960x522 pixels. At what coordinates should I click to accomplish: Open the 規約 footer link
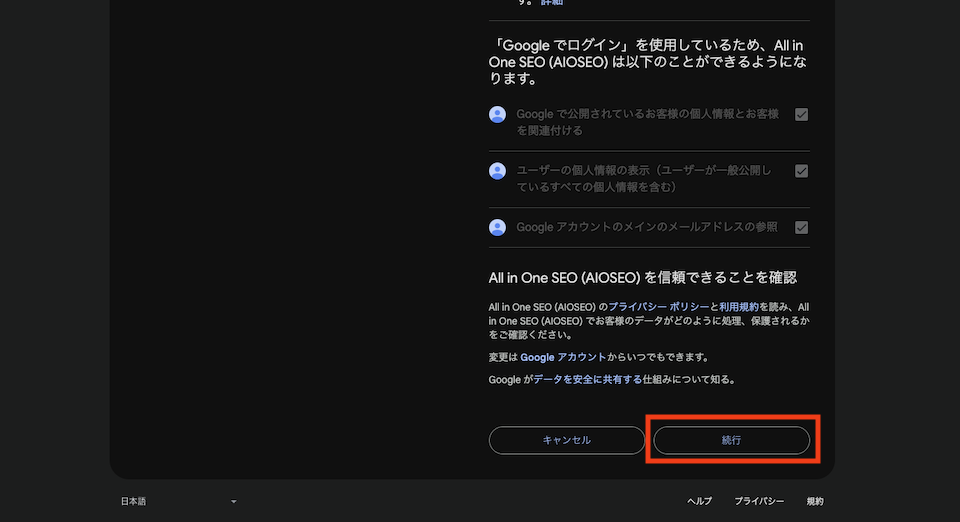[x=815, y=501]
